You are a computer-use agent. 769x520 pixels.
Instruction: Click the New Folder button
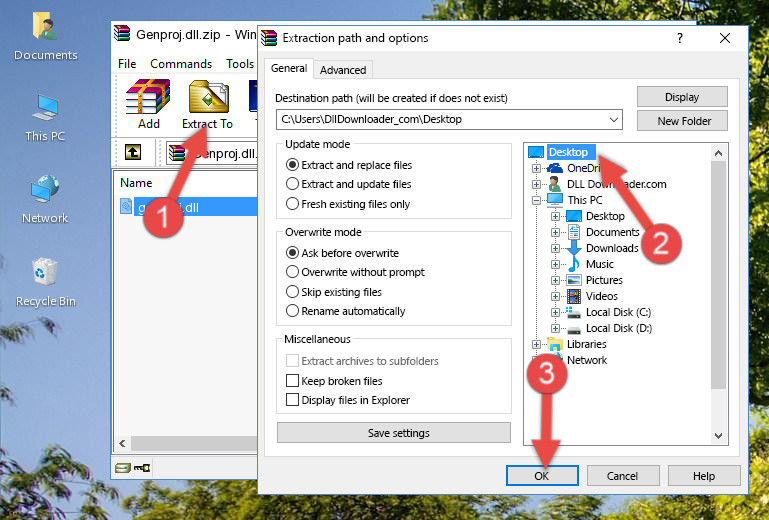[x=682, y=121]
